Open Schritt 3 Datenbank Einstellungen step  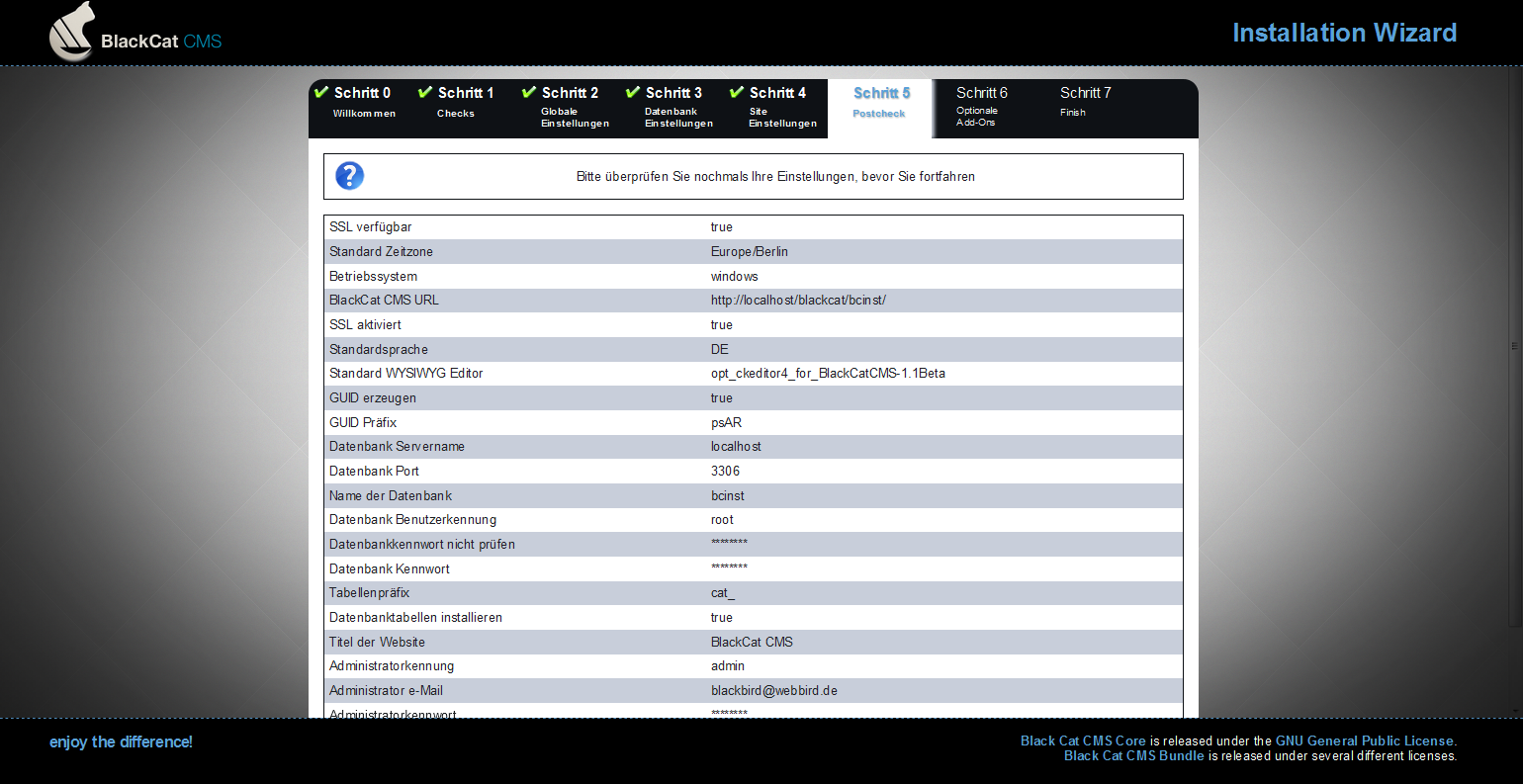pyautogui.click(x=678, y=107)
